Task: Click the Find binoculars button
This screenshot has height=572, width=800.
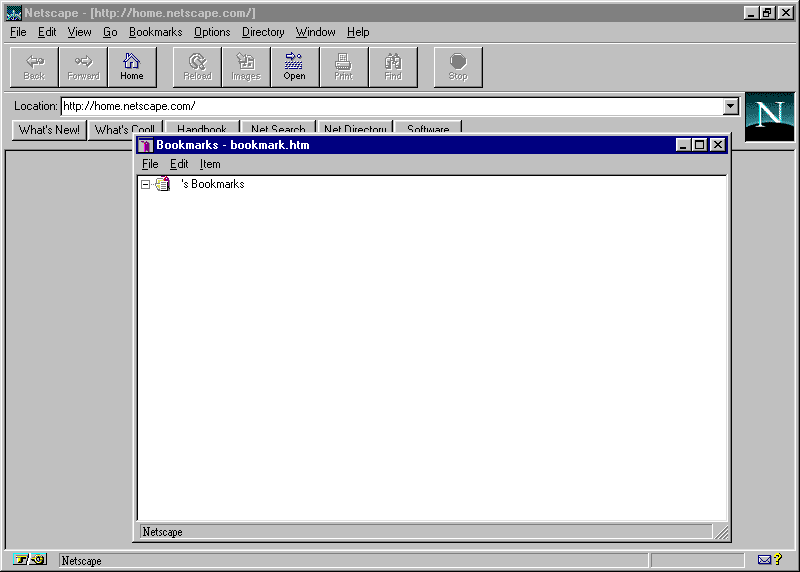Action: 393,67
